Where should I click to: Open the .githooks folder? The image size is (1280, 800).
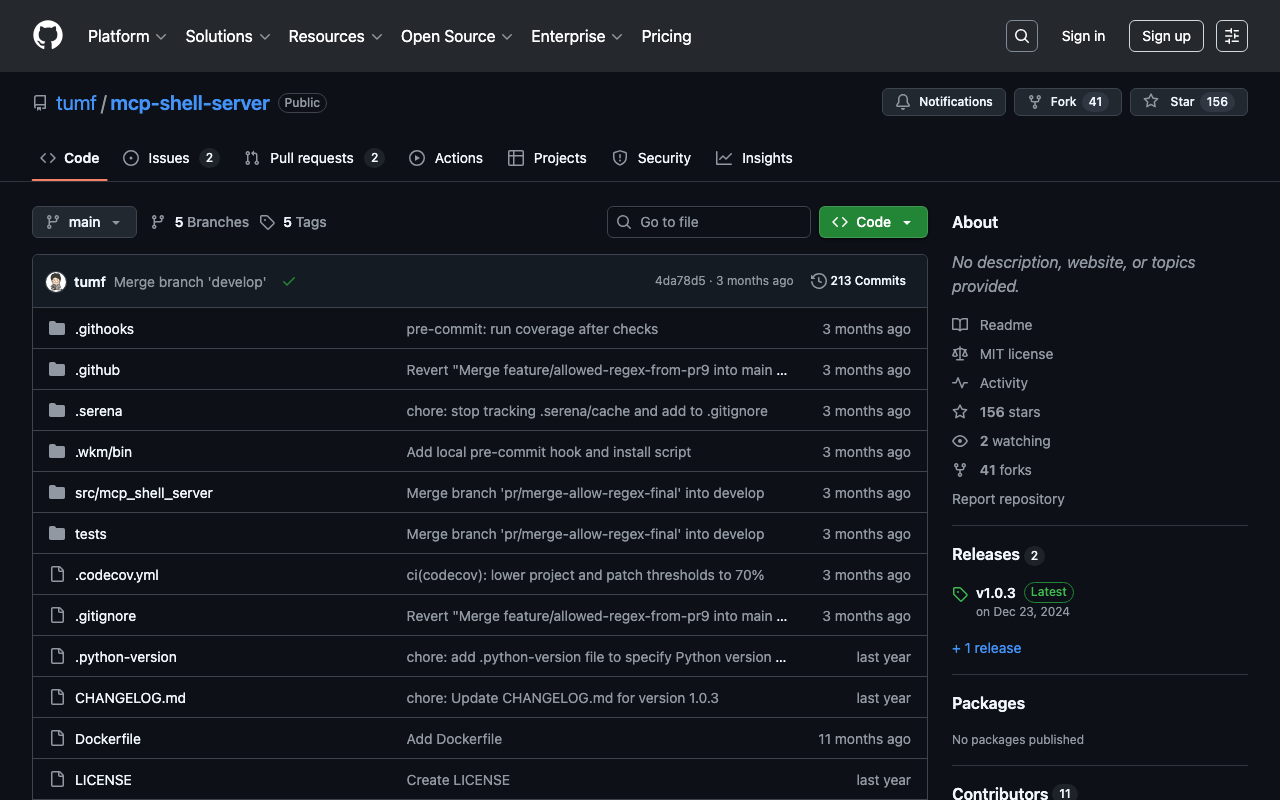click(x=104, y=329)
